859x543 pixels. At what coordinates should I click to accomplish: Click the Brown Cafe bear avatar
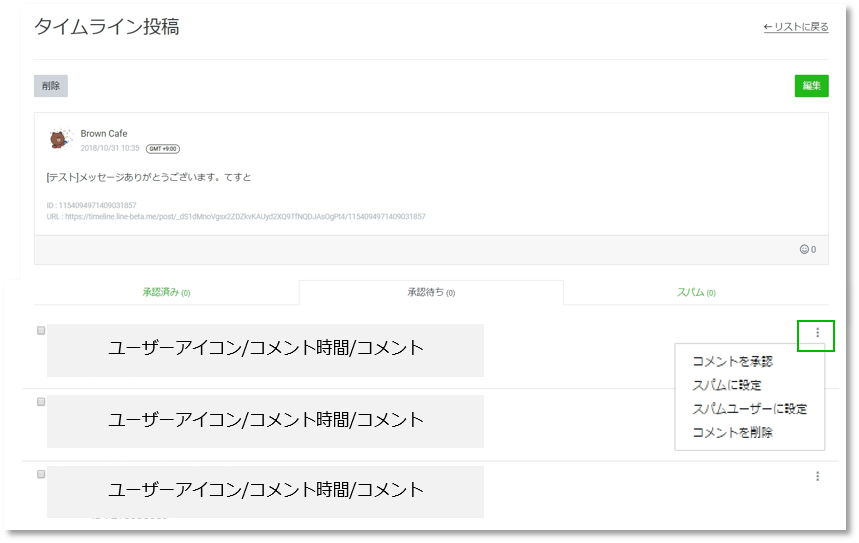61,140
